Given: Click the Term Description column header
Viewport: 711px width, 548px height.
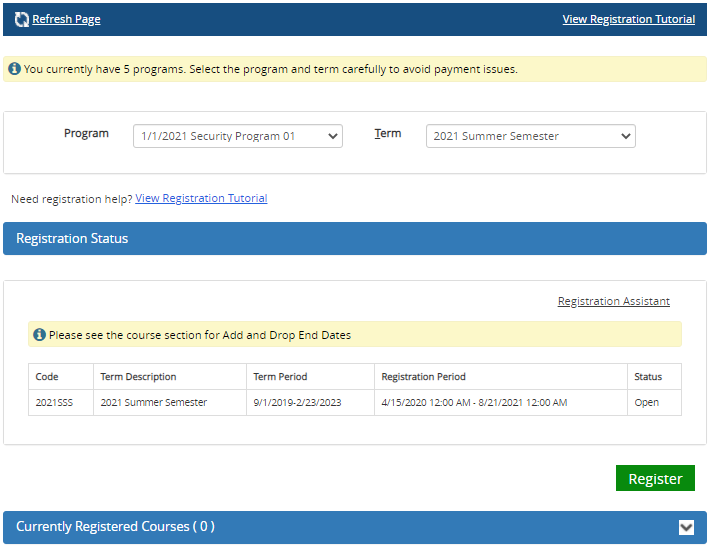Looking at the screenshot, I should [138, 377].
